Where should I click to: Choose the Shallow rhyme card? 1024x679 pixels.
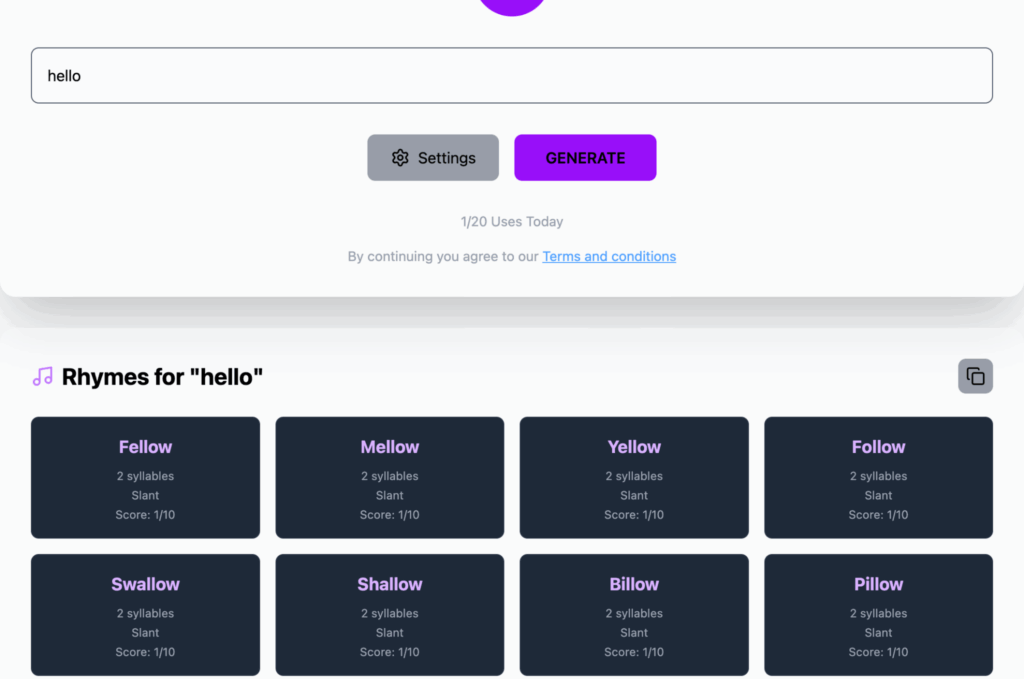click(390, 614)
